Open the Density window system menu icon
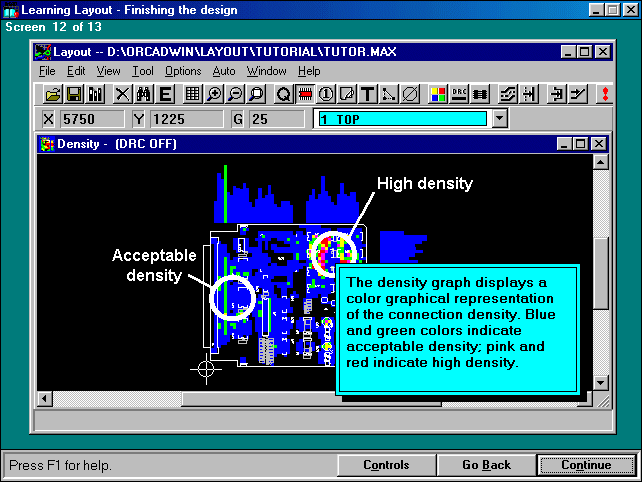This screenshot has height=482, width=642. [x=47, y=144]
